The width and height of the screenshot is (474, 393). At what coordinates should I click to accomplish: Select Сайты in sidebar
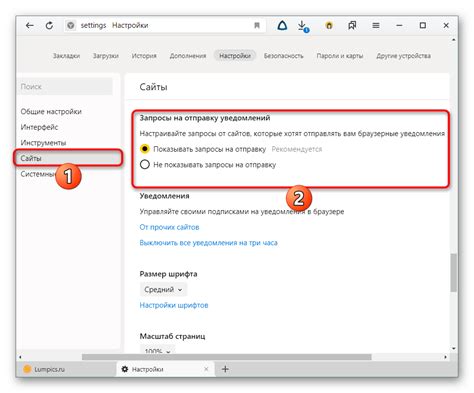[68, 158]
